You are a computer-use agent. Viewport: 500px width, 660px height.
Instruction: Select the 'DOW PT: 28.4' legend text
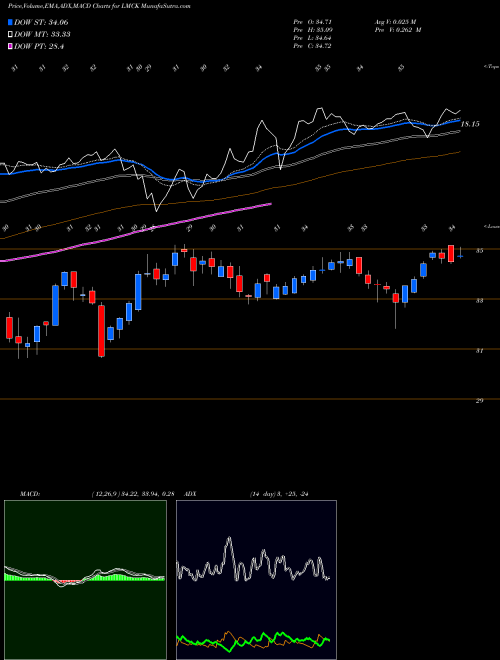pyautogui.click(x=39, y=47)
